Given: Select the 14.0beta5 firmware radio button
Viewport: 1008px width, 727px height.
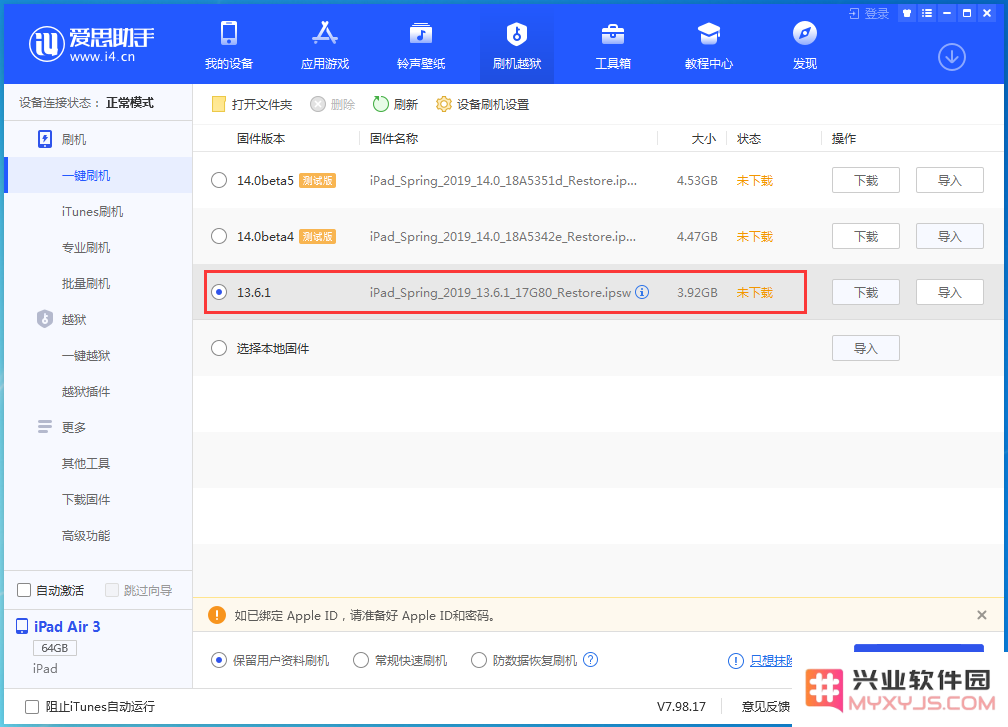Looking at the screenshot, I should [x=219, y=180].
